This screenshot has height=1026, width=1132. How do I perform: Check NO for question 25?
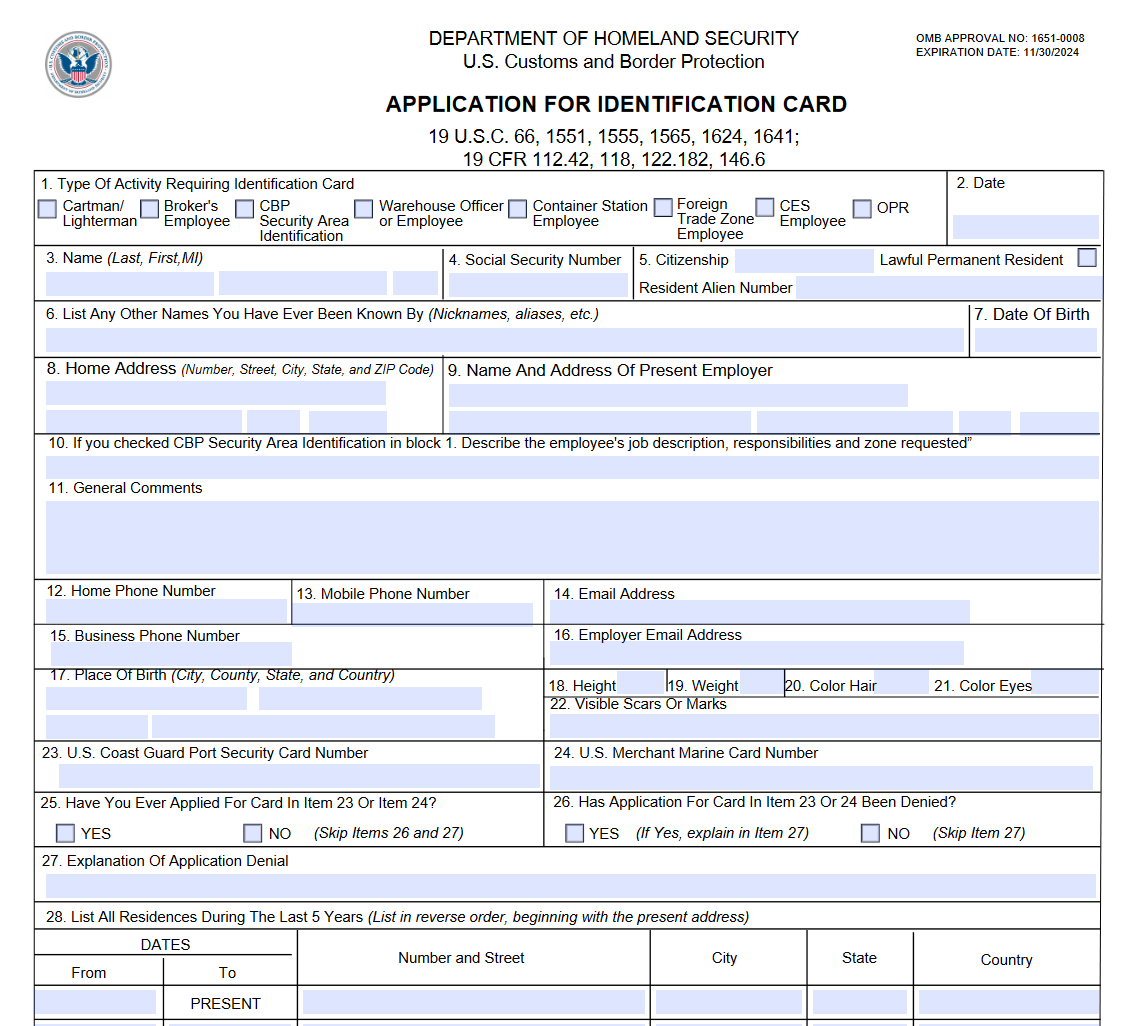(x=253, y=832)
